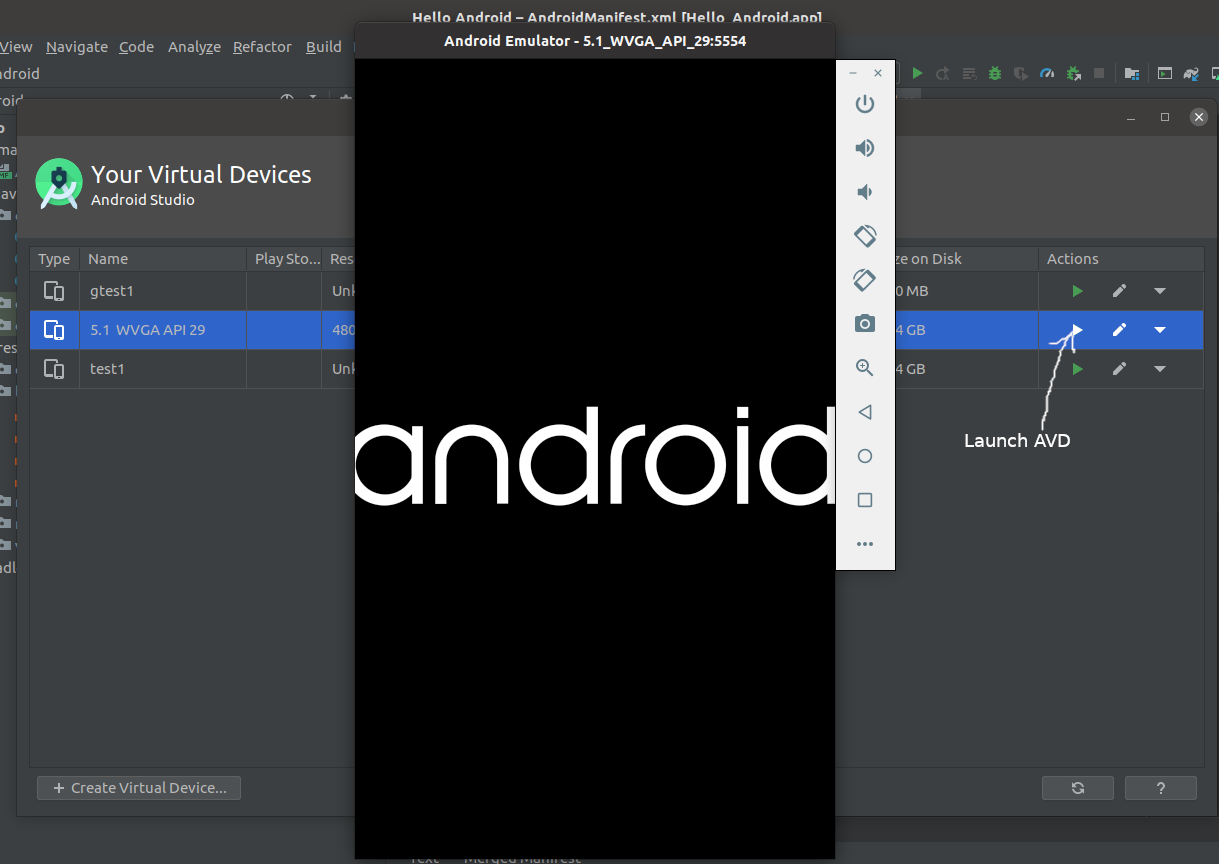
Task: Rotate emulator right using the lower rotate icon
Action: (x=865, y=280)
